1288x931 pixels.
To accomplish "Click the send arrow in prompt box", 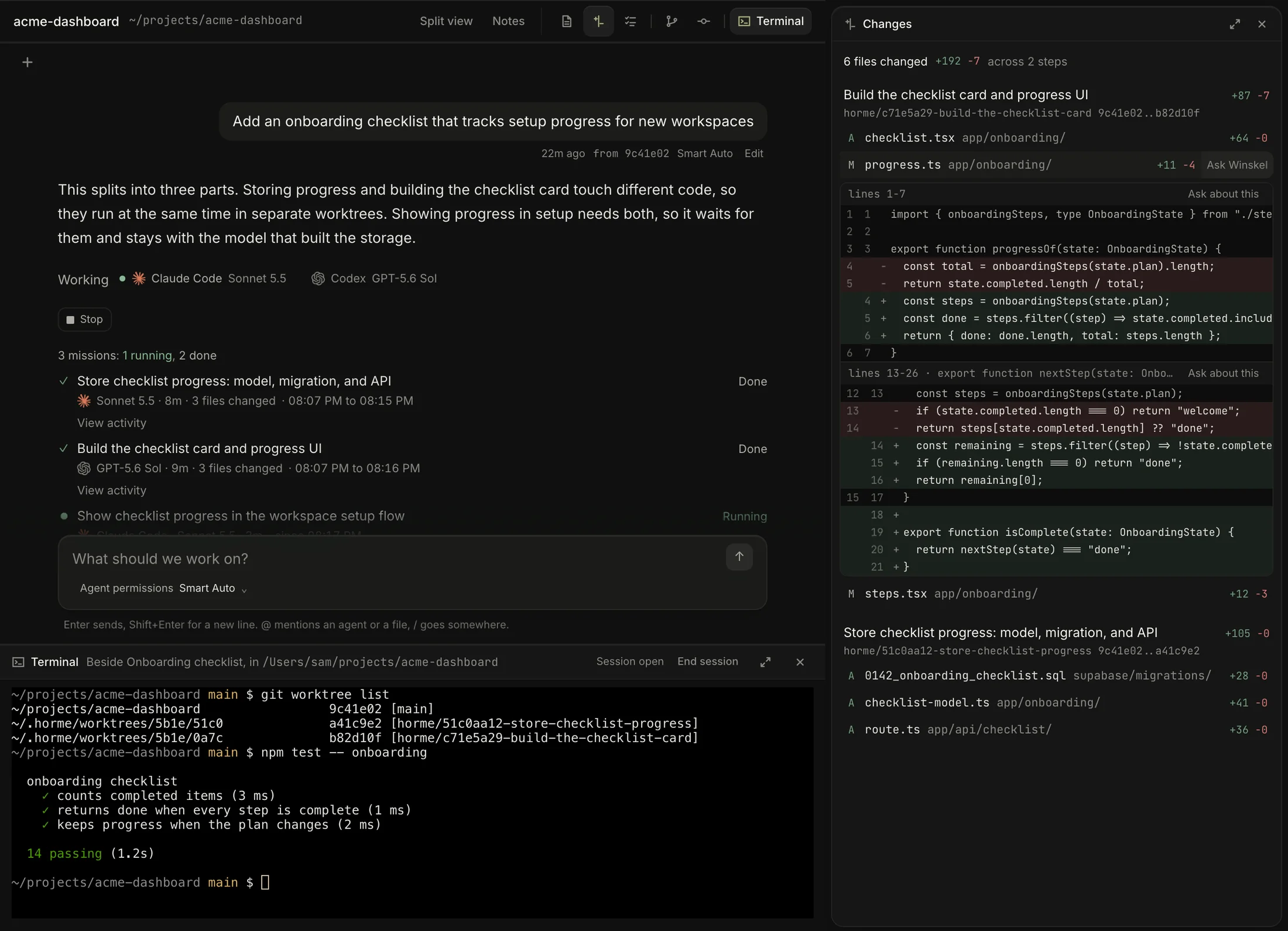I will (739, 556).
